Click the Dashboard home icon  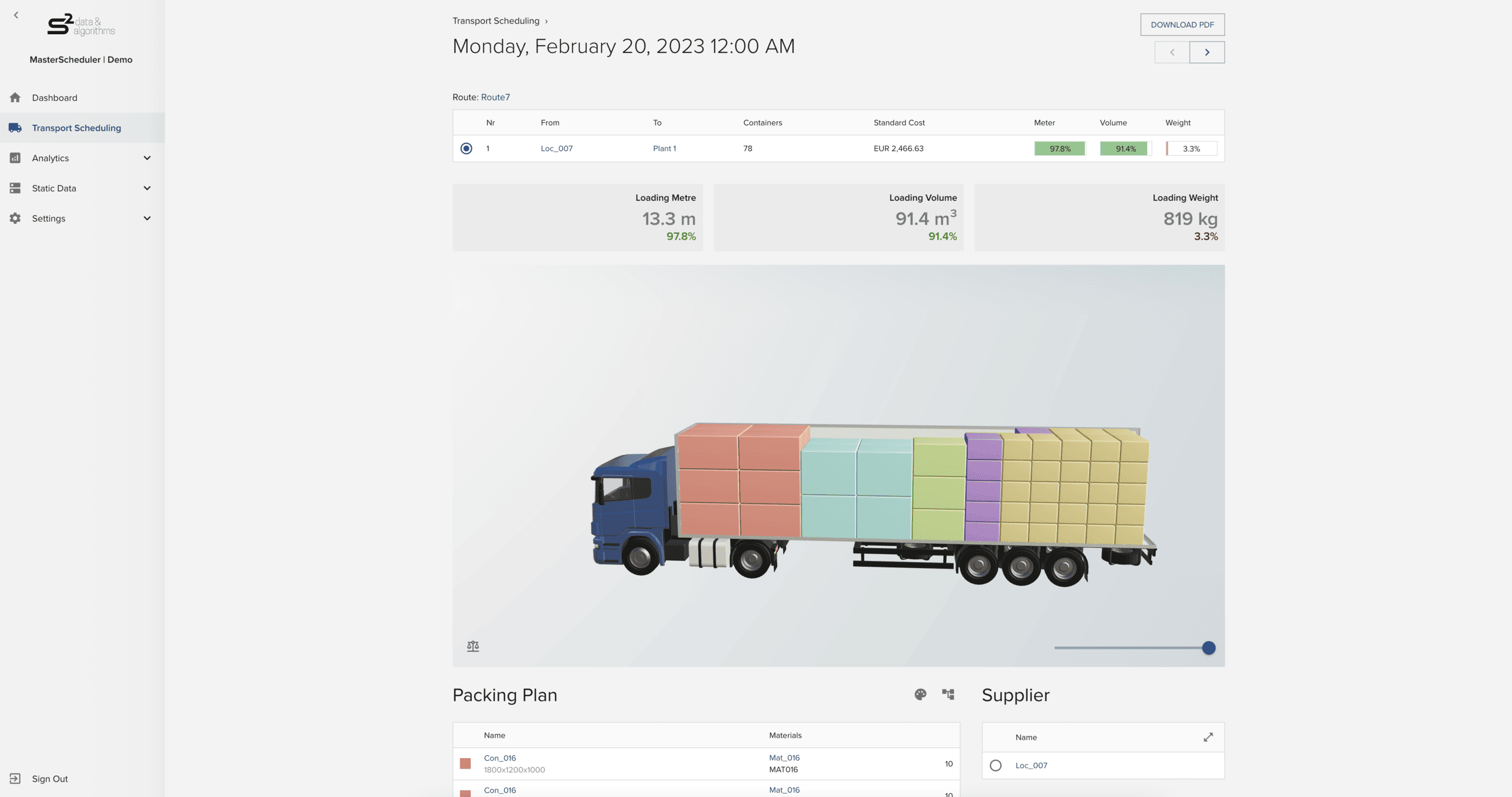(15, 97)
